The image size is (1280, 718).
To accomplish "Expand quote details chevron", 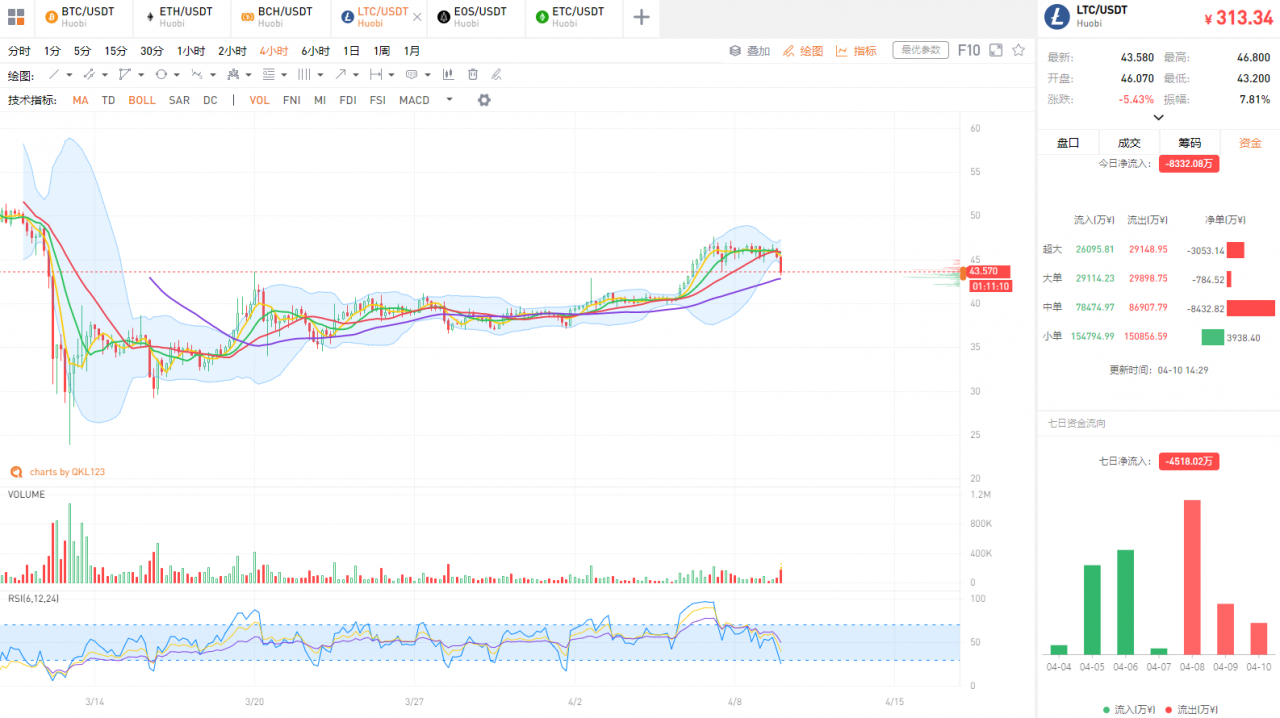I will pyautogui.click(x=1159, y=117).
